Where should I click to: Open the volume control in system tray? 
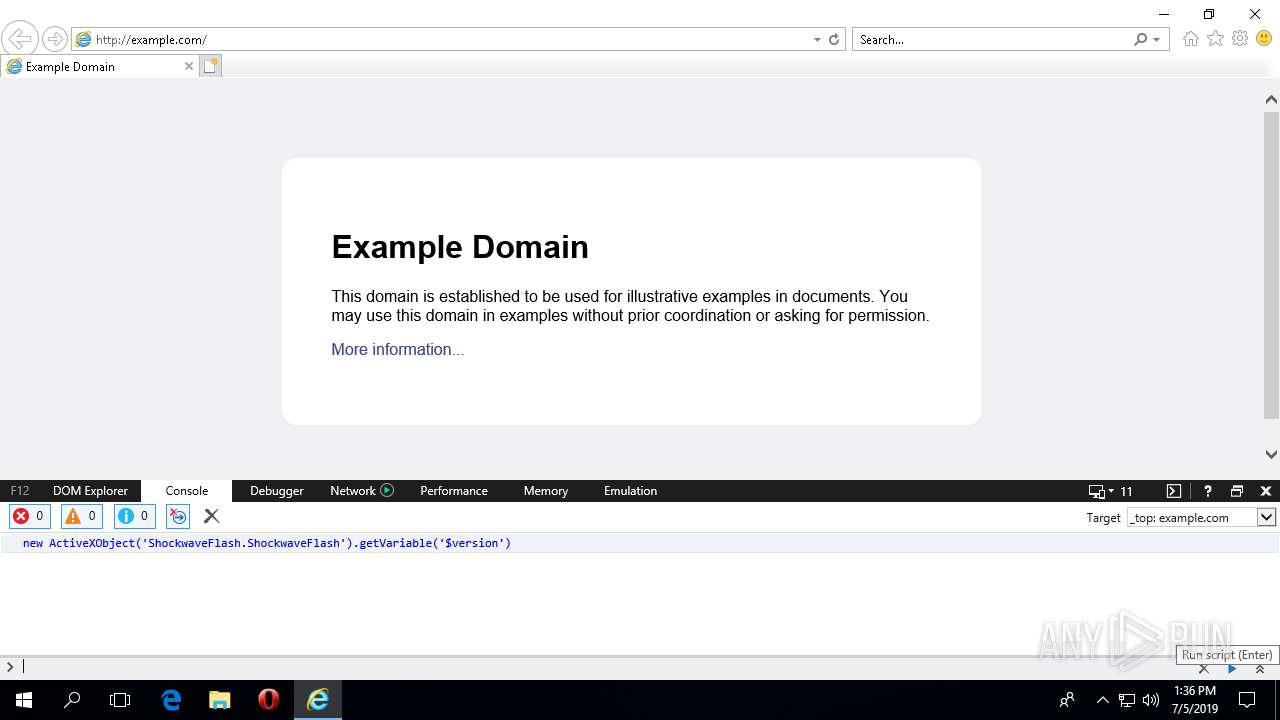(x=1151, y=700)
